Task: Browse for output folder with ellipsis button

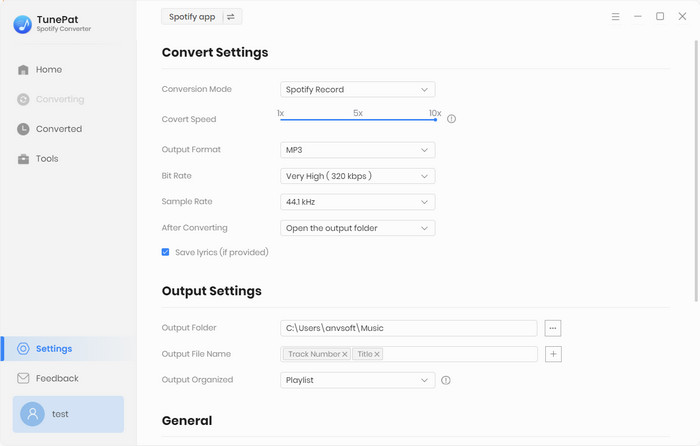Action: click(x=553, y=329)
